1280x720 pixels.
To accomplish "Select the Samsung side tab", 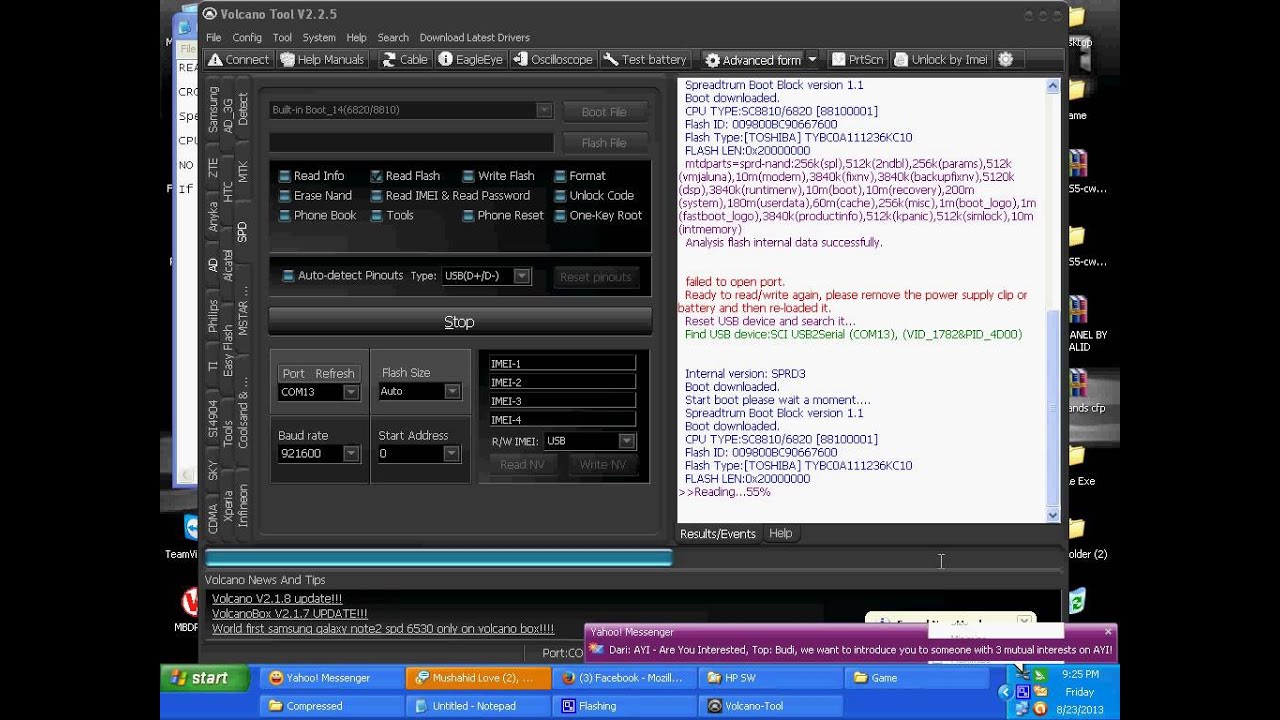I will tap(213, 110).
